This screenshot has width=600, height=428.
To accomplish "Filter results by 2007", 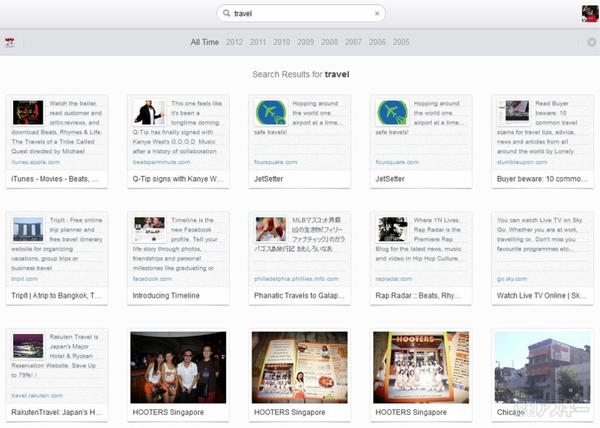I will 353,42.
